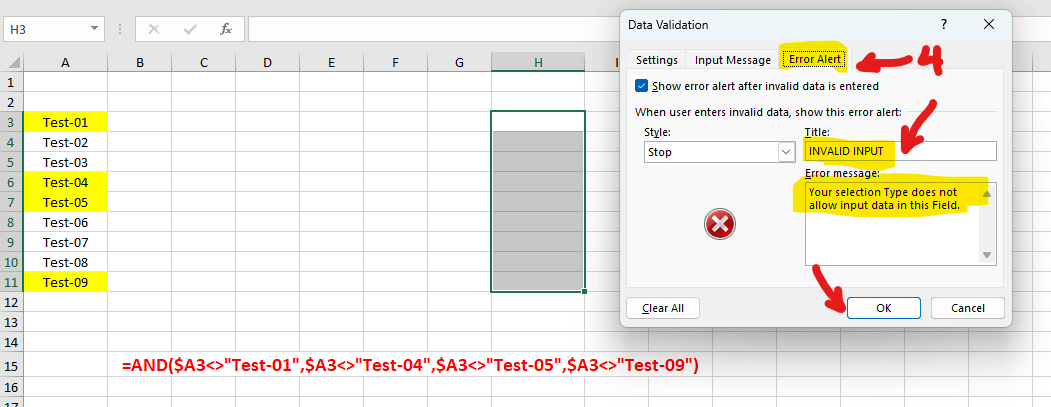The width and height of the screenshot is (1051, 407).
Task: Open the Insert Function fx button
Action: click(x=226, y=30)
